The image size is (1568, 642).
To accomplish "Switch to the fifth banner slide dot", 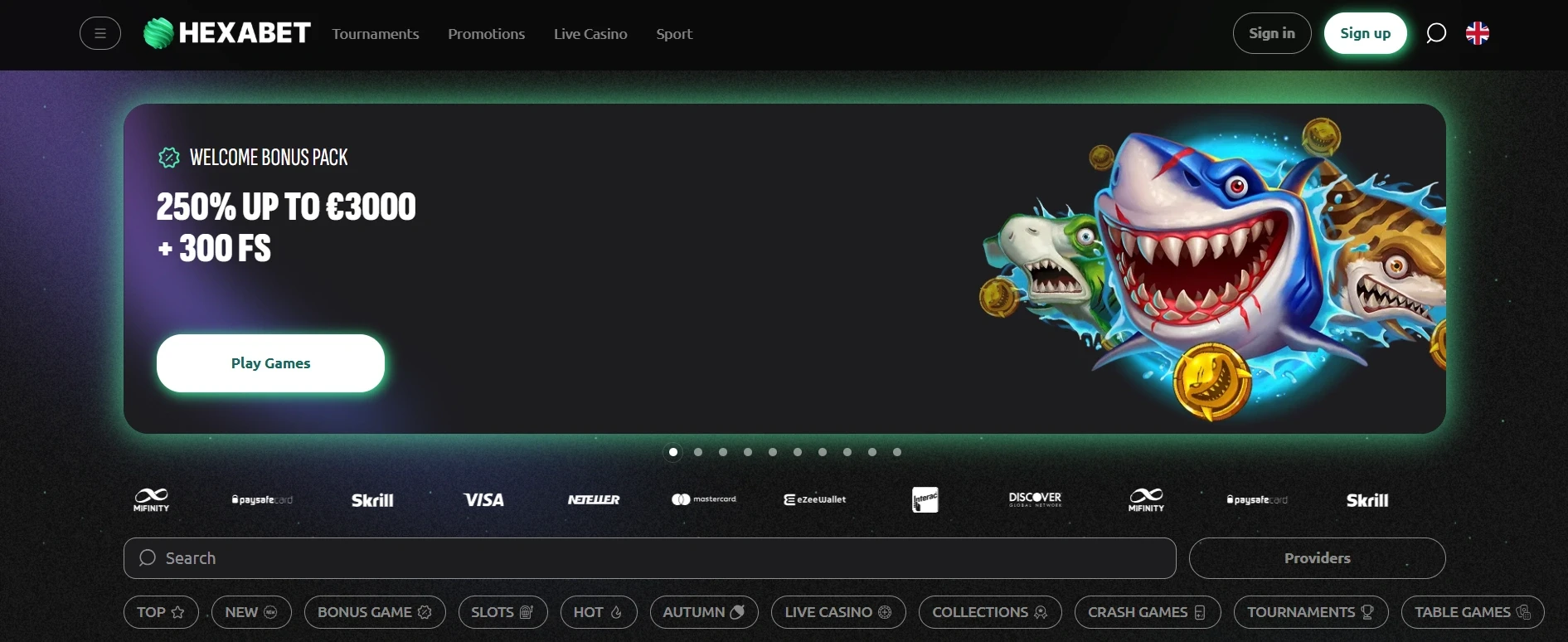I will click(x=773, y=452).
